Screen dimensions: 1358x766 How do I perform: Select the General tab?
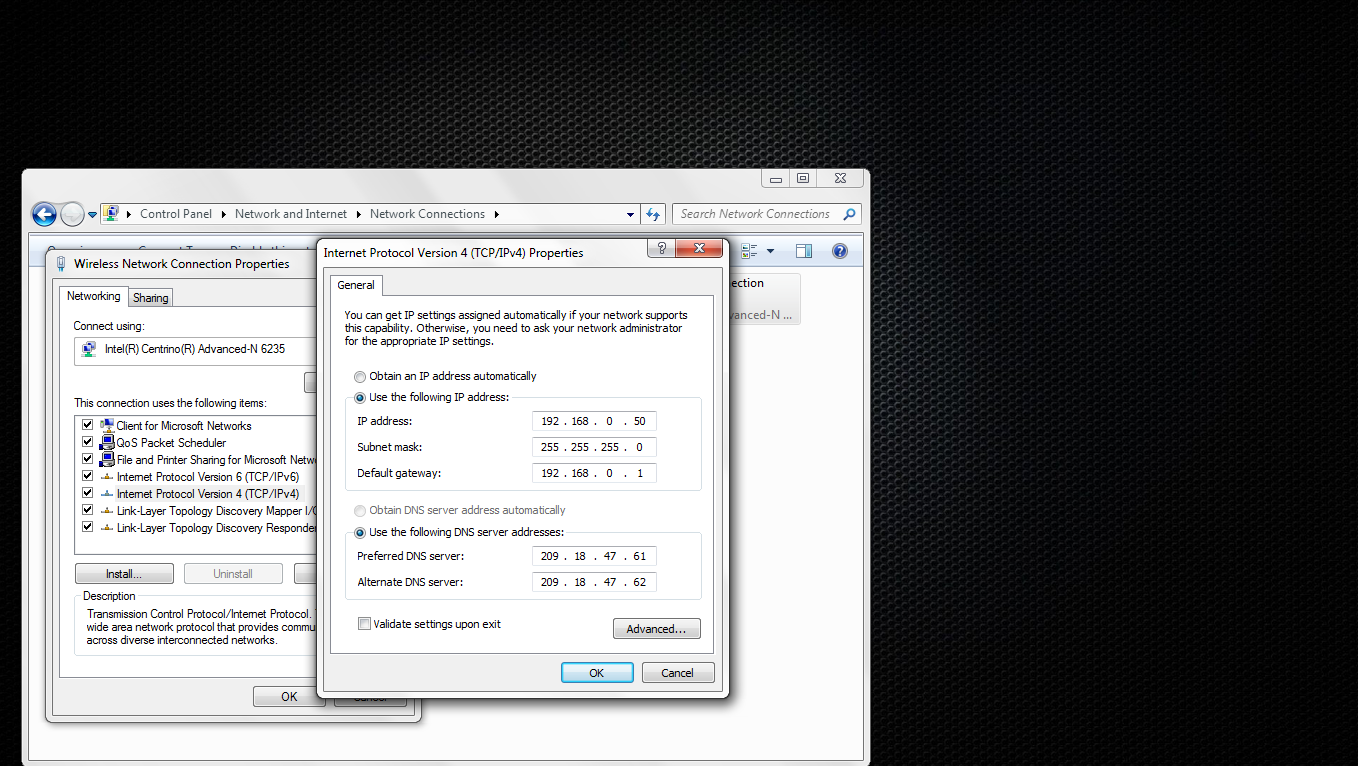[x=356, y=284]
